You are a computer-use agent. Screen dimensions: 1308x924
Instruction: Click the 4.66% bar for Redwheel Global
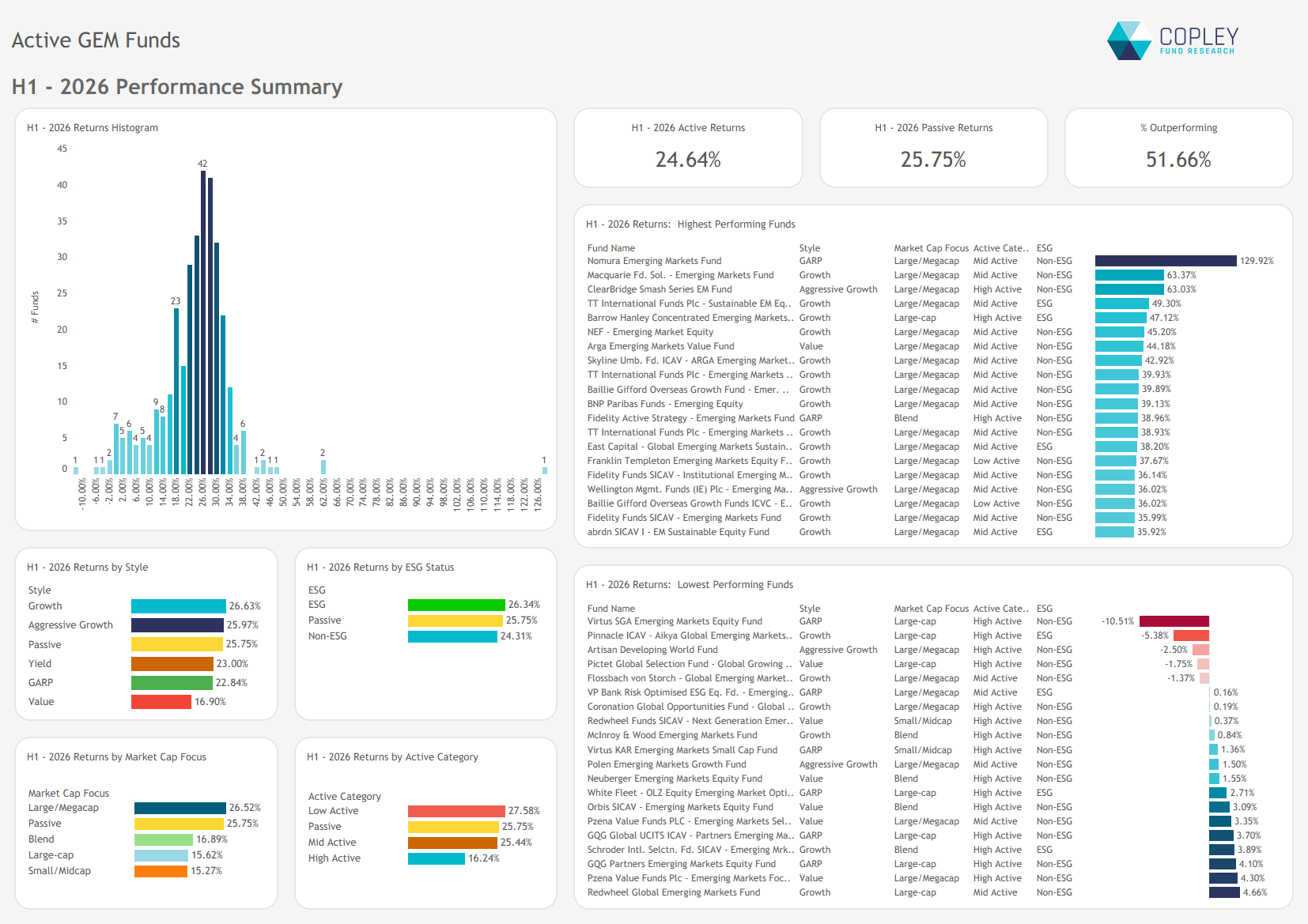1224,892
